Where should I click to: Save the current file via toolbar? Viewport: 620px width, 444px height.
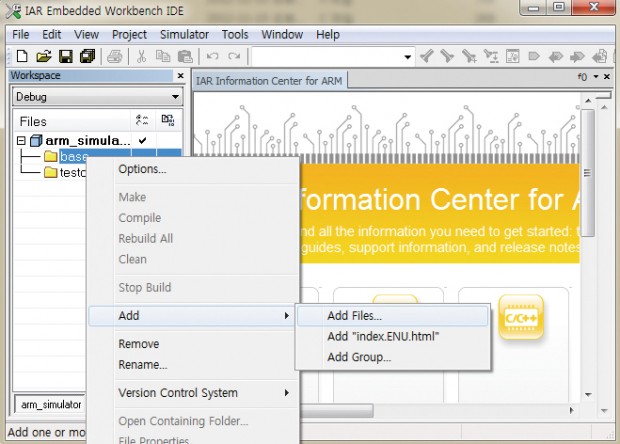pos(66,56)
